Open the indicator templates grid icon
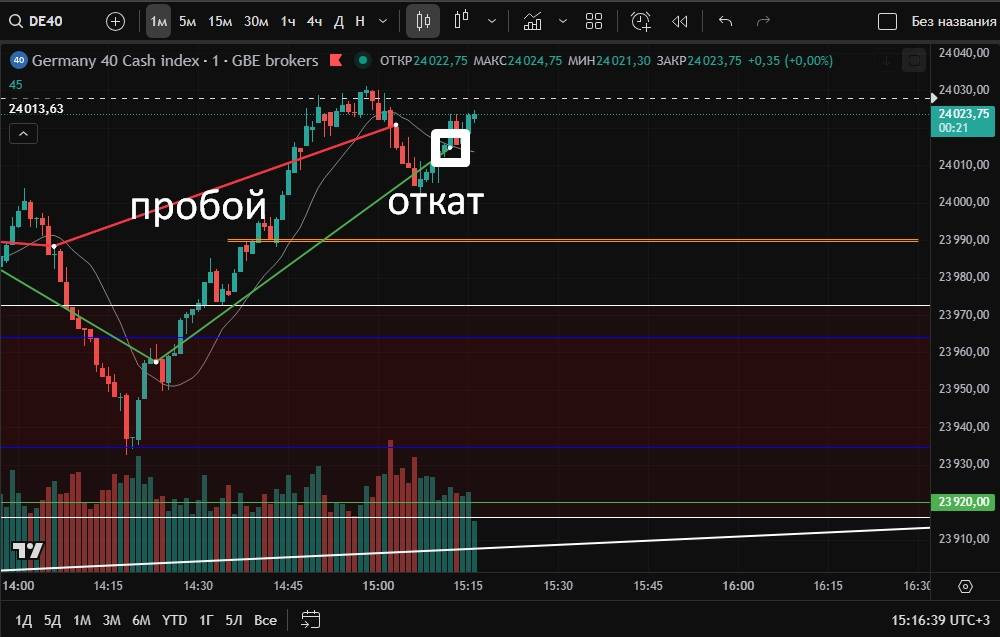 click(x=594, y=21)
